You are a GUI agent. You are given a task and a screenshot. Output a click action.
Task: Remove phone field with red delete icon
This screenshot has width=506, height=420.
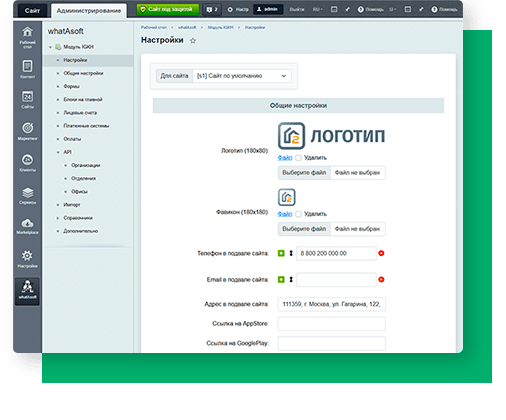(381, 253)
